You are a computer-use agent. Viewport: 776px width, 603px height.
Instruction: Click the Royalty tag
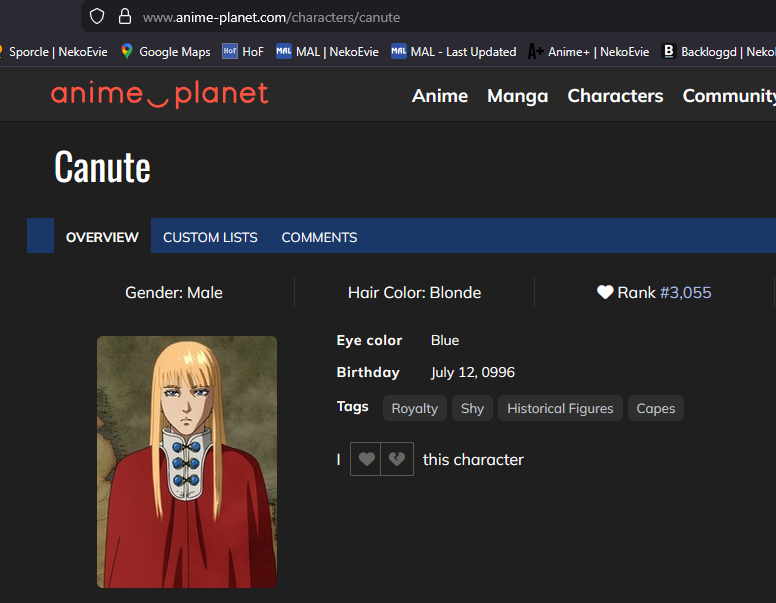point(415,408)
